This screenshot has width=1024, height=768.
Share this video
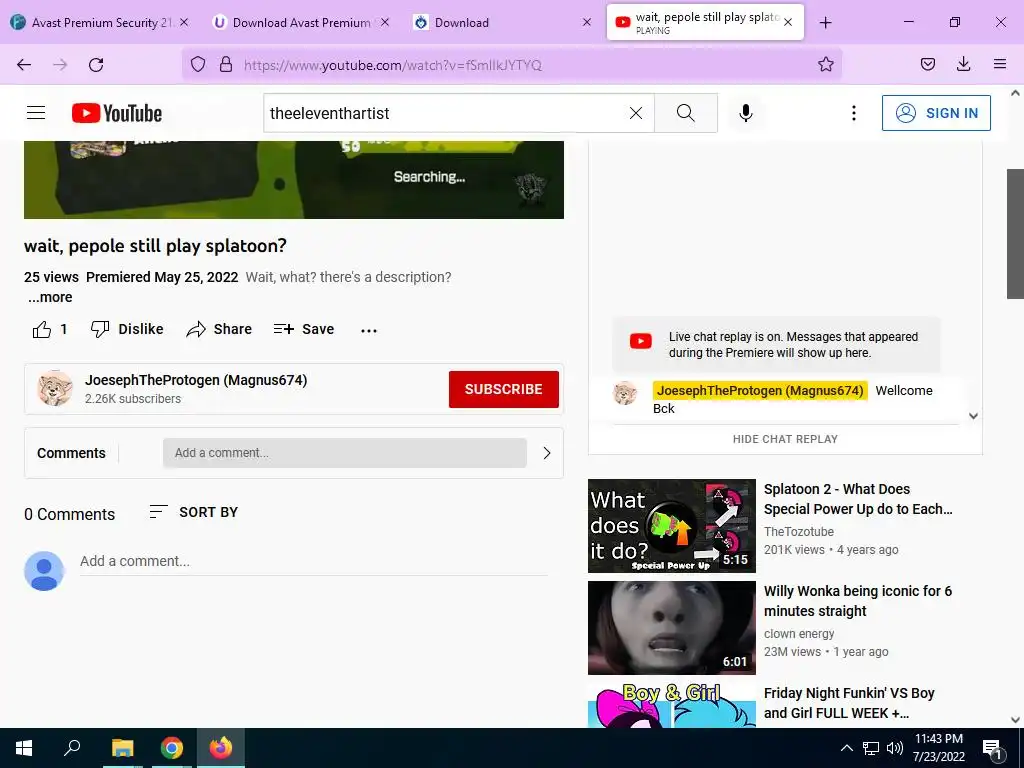tap(219, 329)
